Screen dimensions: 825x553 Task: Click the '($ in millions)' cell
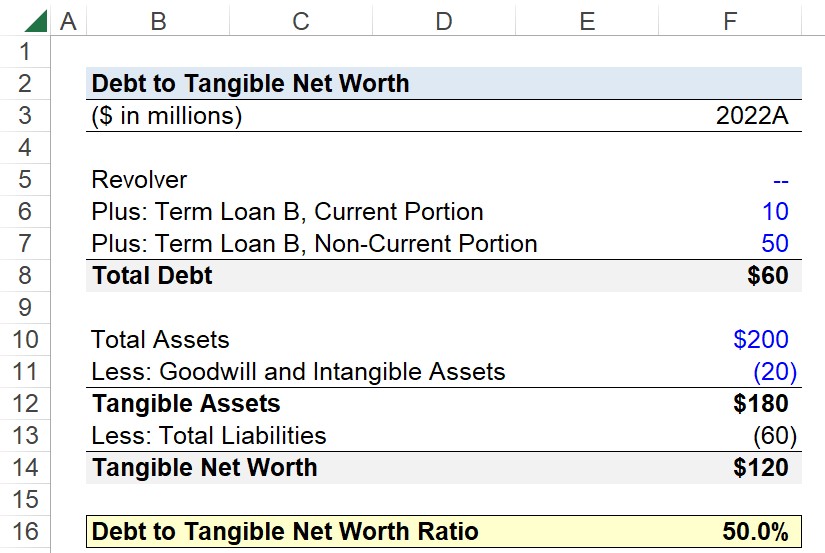pyautogui.click(x=167, y=116)
